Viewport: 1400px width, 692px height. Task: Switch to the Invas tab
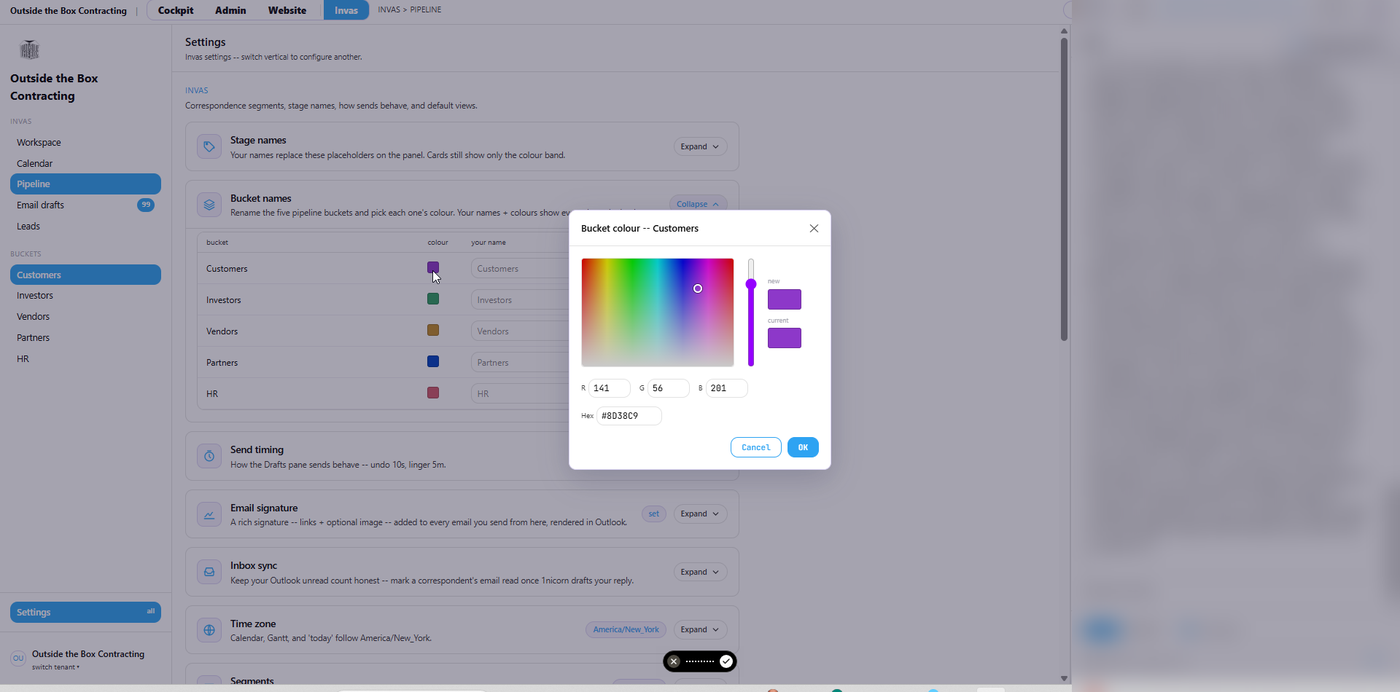pyautogui.click(x=346, y=10)
